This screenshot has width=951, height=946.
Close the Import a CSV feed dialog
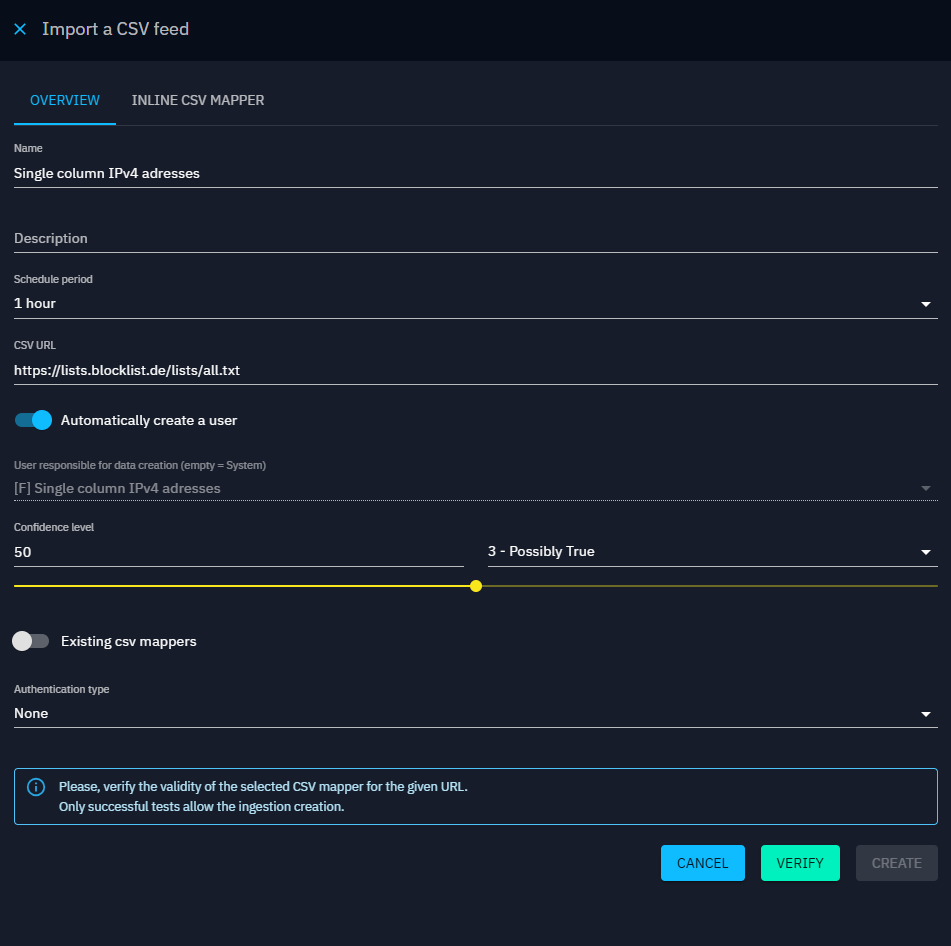click(x=20, y=29)
